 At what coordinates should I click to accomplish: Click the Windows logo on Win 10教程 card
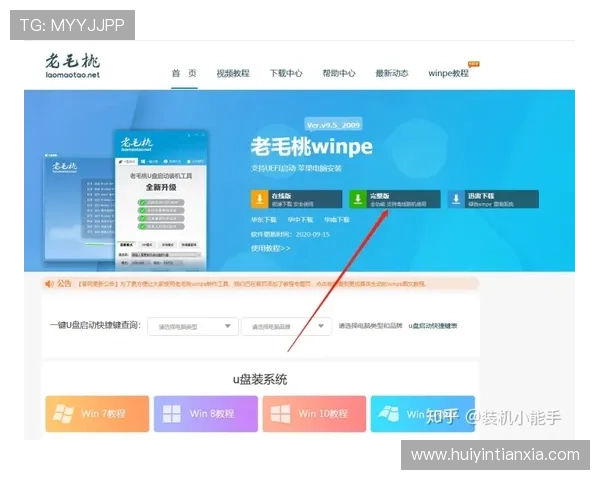[280, 414]
